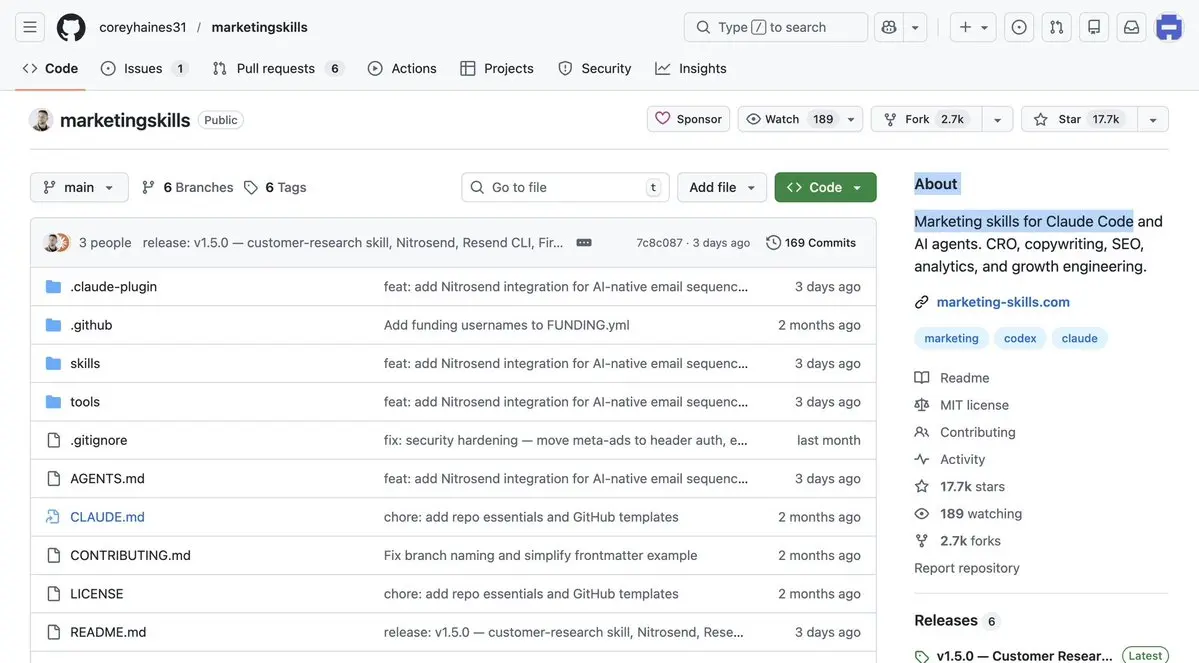Click the Go to file search field
Image resolution: width=1199 pixels, height=663 pixels.
tap(565, 187)
